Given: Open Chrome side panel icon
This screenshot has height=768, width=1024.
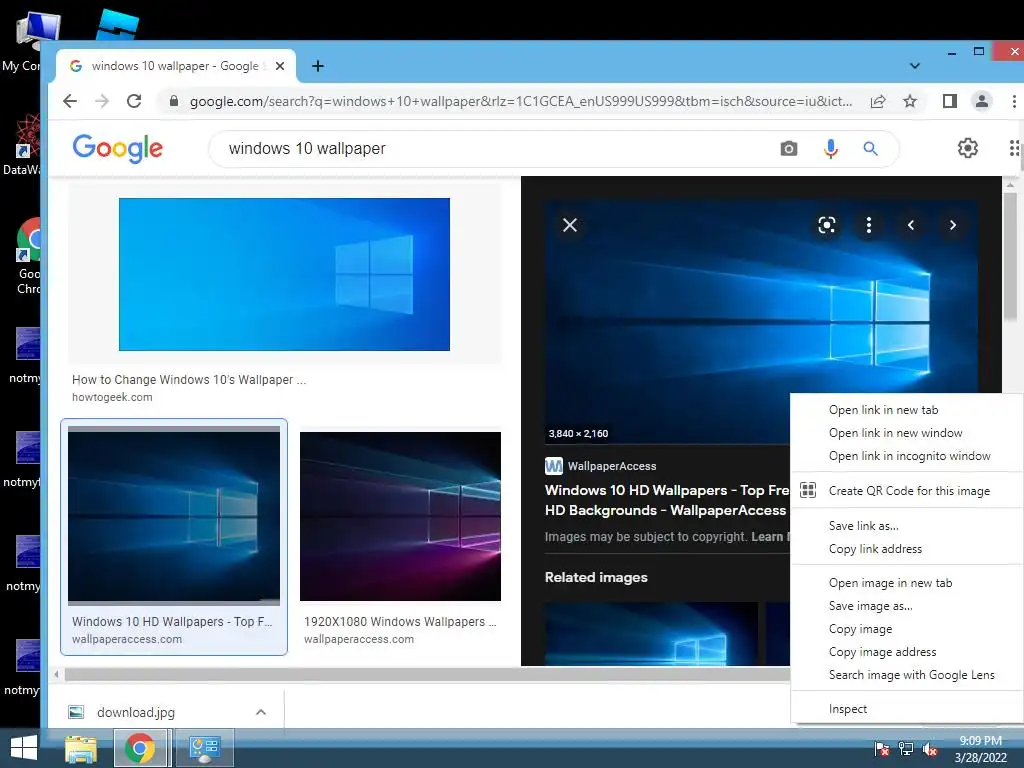Looking at the screenshot, I should pyautogui.click(x=950, y=101).
